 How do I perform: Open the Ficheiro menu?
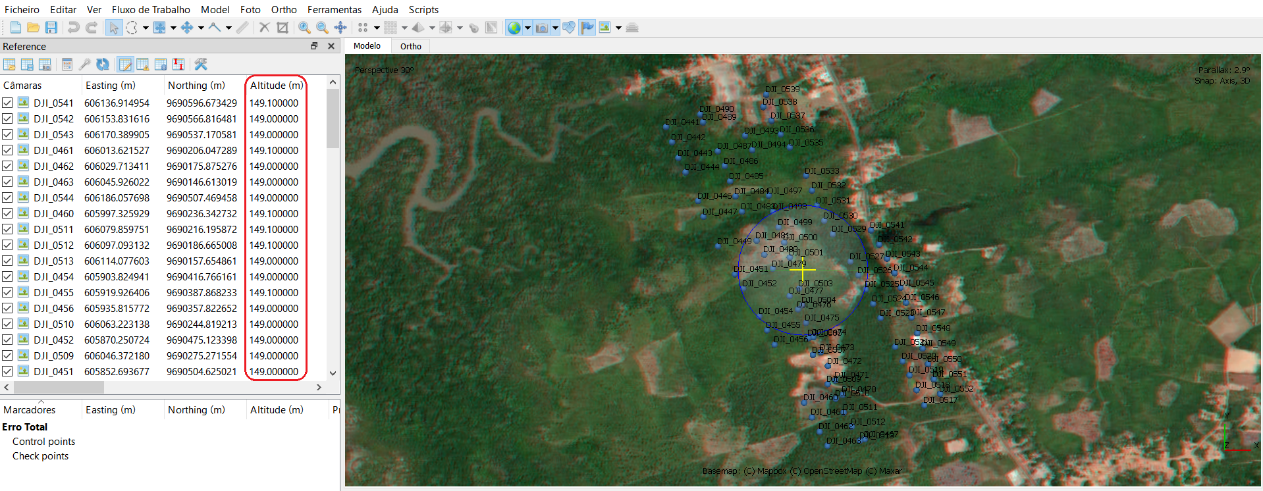22,8
